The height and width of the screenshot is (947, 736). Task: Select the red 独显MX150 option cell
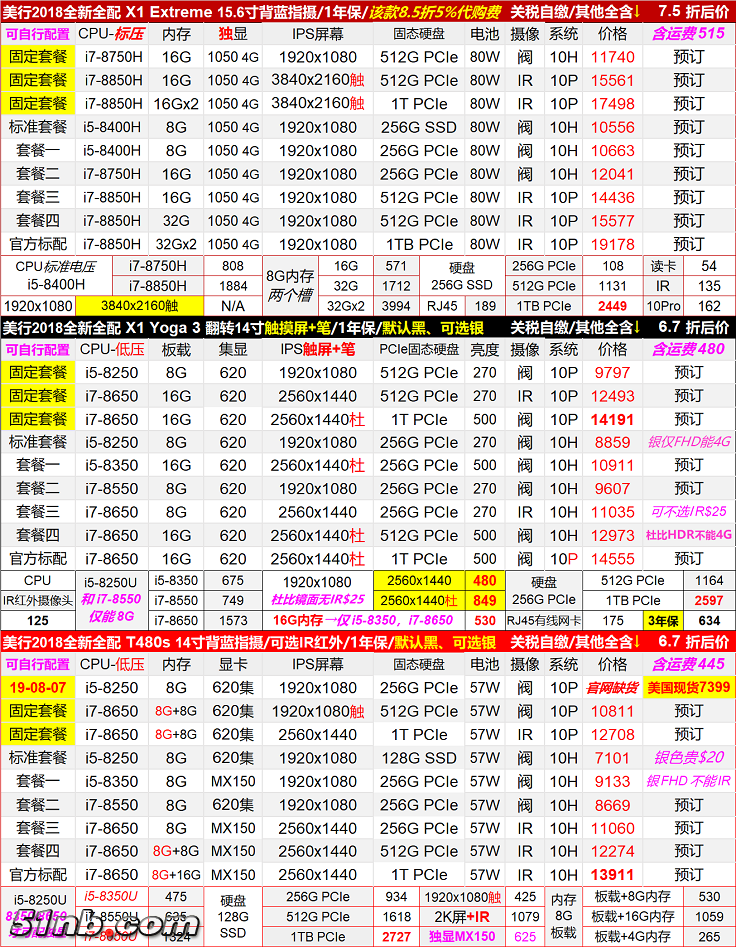click(462, 937)
